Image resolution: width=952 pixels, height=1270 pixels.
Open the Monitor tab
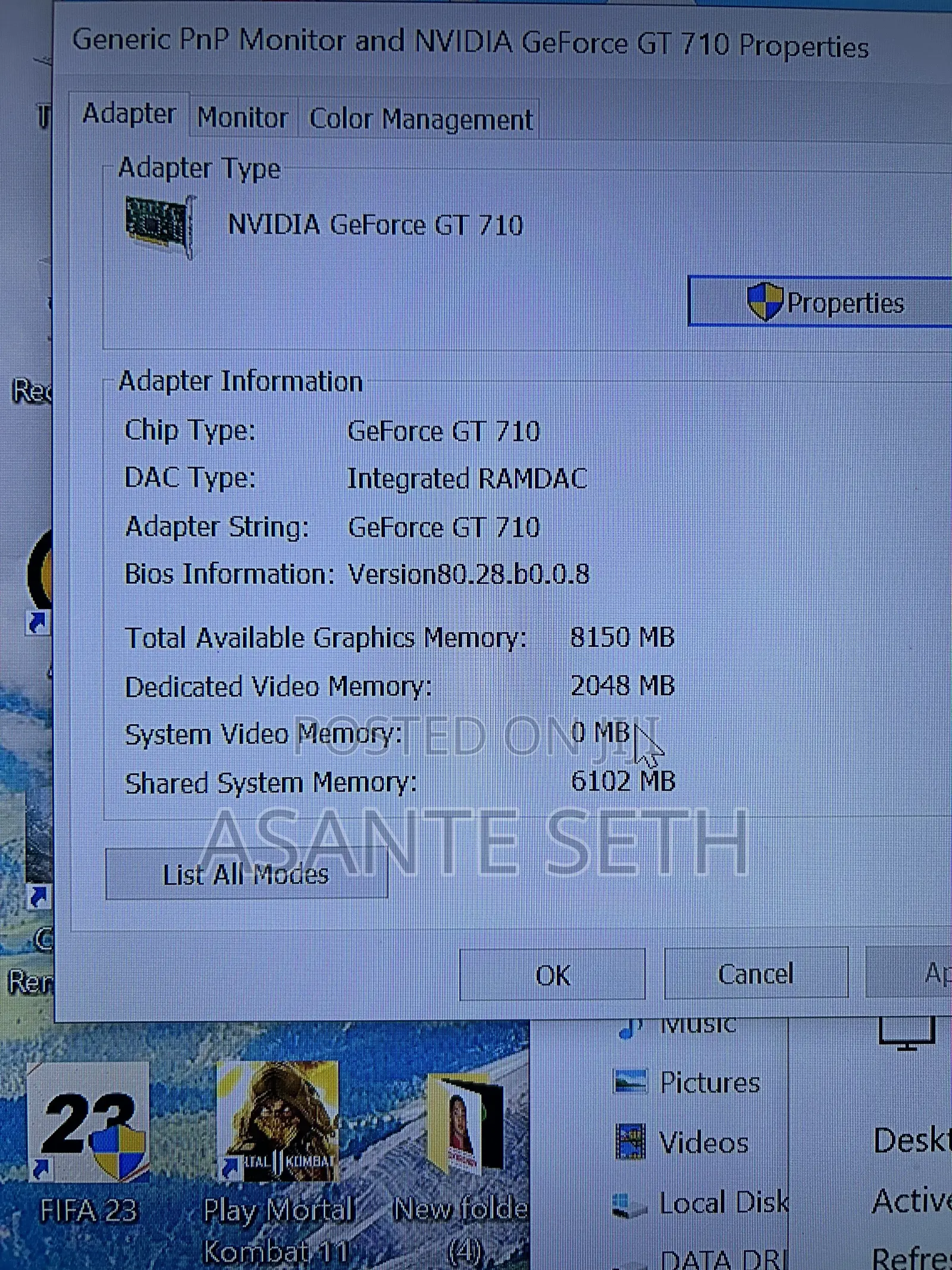point(243,118)
